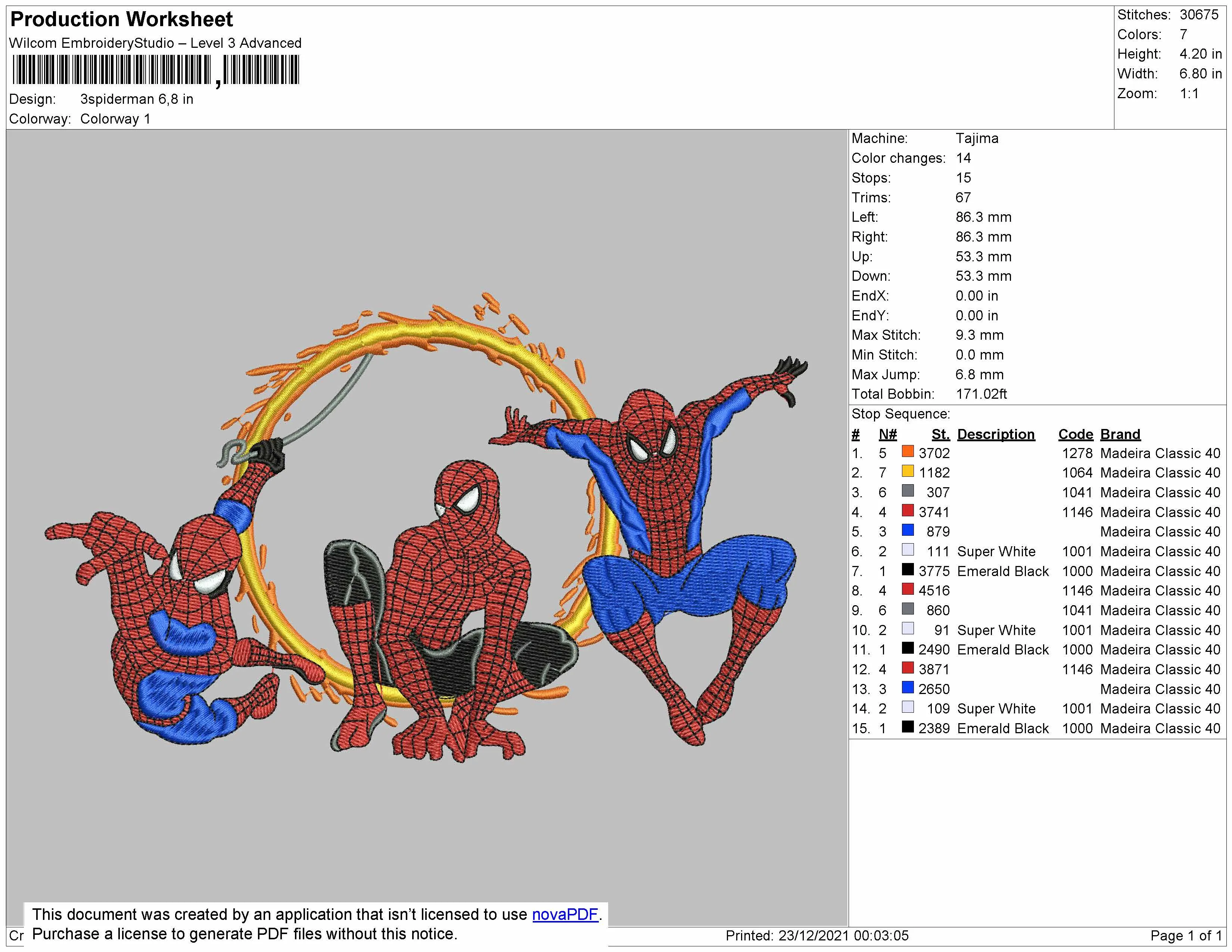This screenshot has width=1232, height=952.
Task: Click the black swatch for stop 7
Action: point(908,569)
